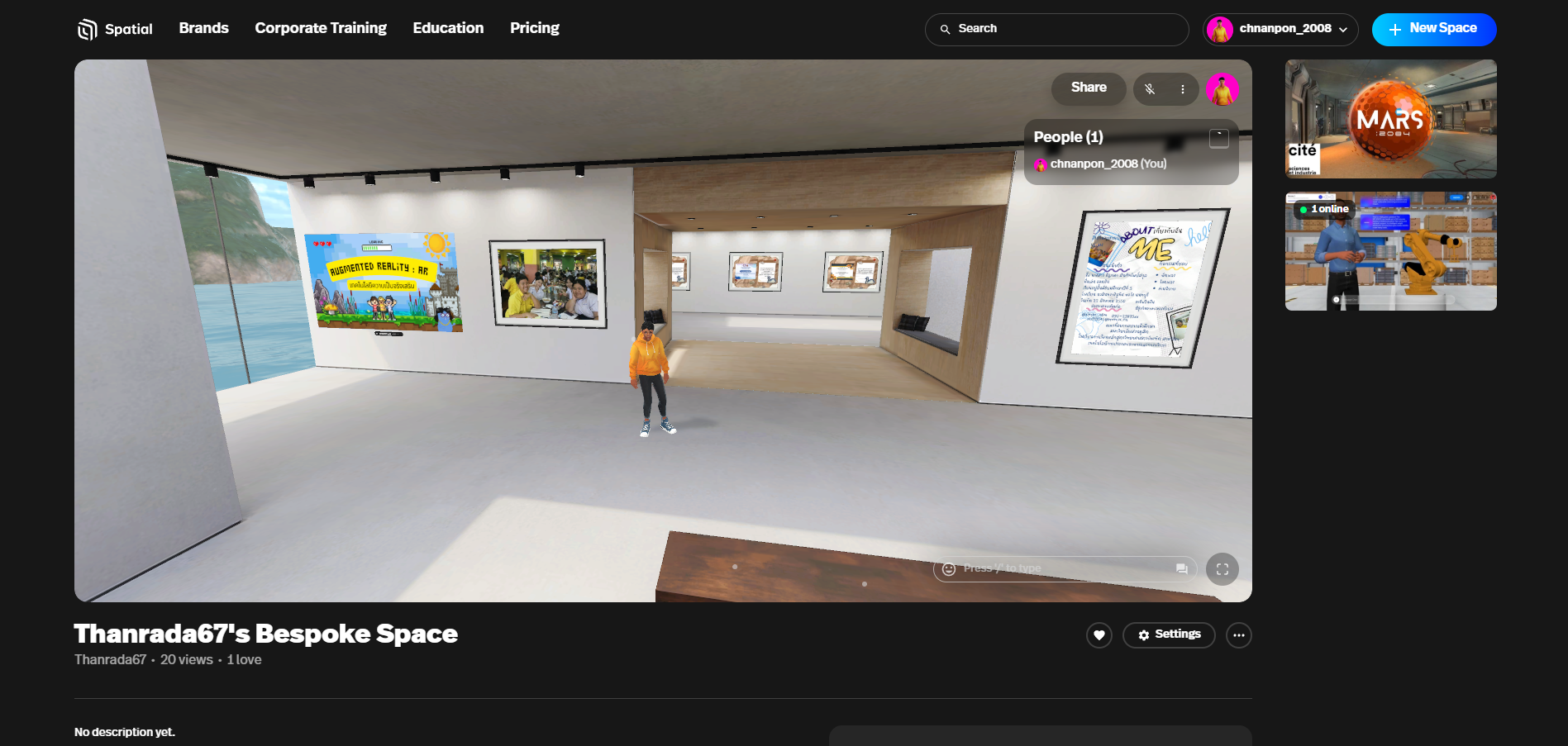Collapse the People (1) panel
Screen dimensions: 1568x746
coord(1218,138)
